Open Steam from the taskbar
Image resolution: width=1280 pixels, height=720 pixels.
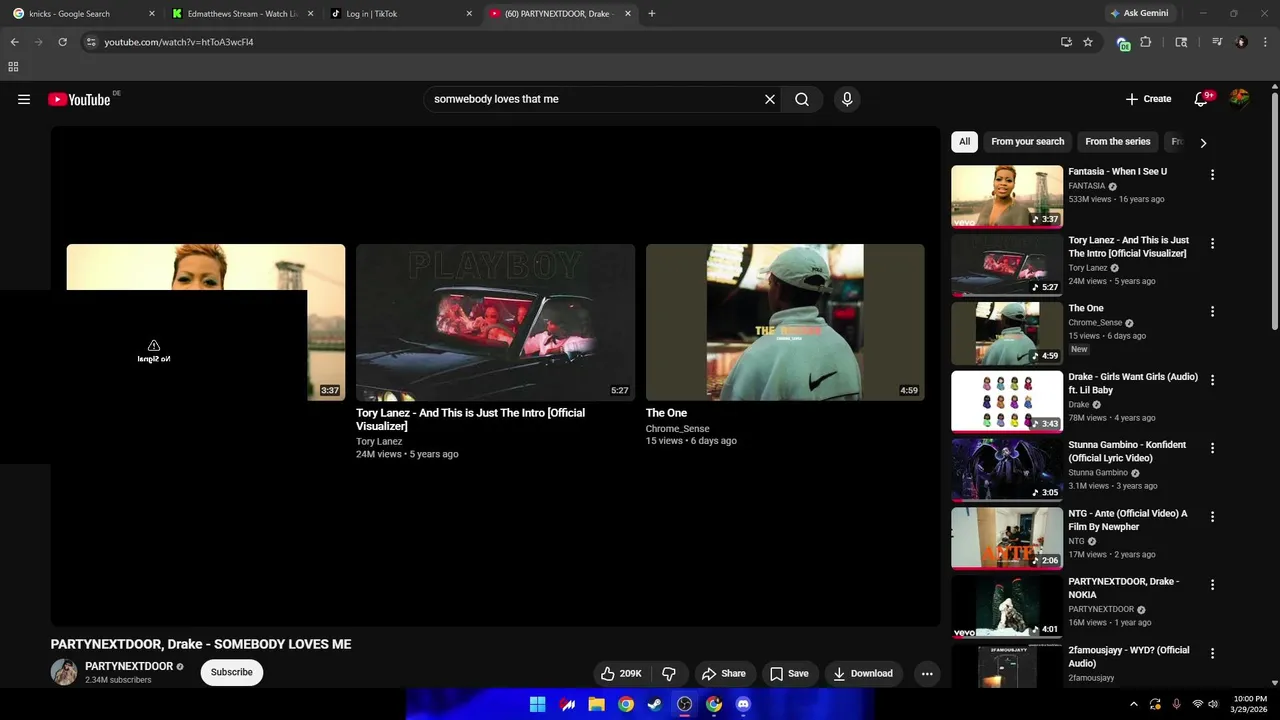pyautogui.click(x=654, y=704)
